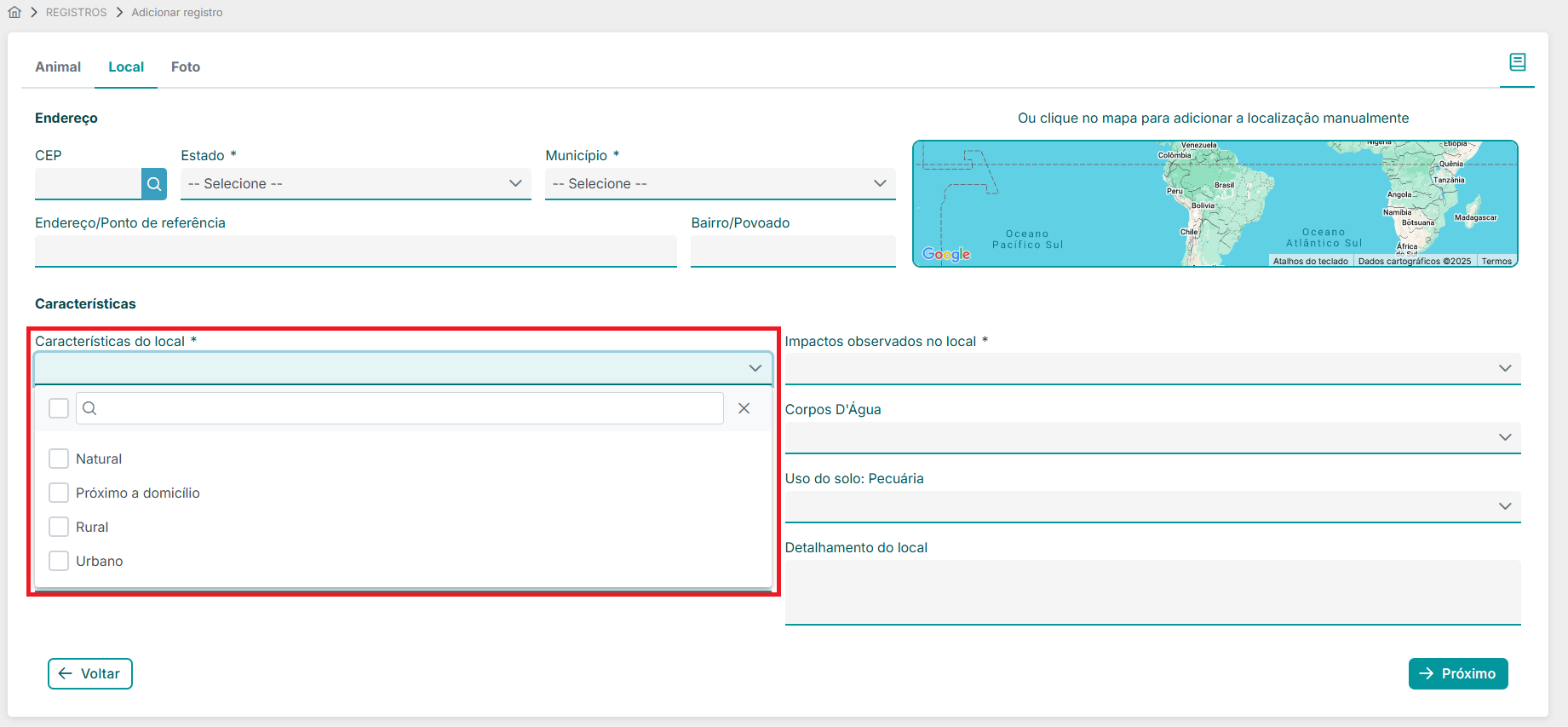Check the Natural option

point(59,459)
